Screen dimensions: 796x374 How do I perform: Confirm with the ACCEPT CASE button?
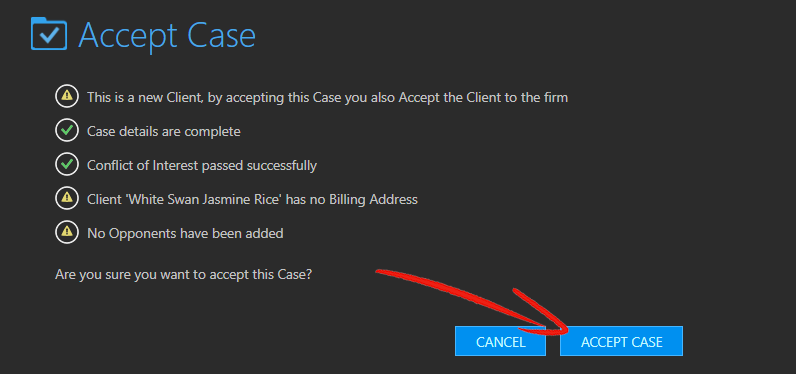click(621, 341)
